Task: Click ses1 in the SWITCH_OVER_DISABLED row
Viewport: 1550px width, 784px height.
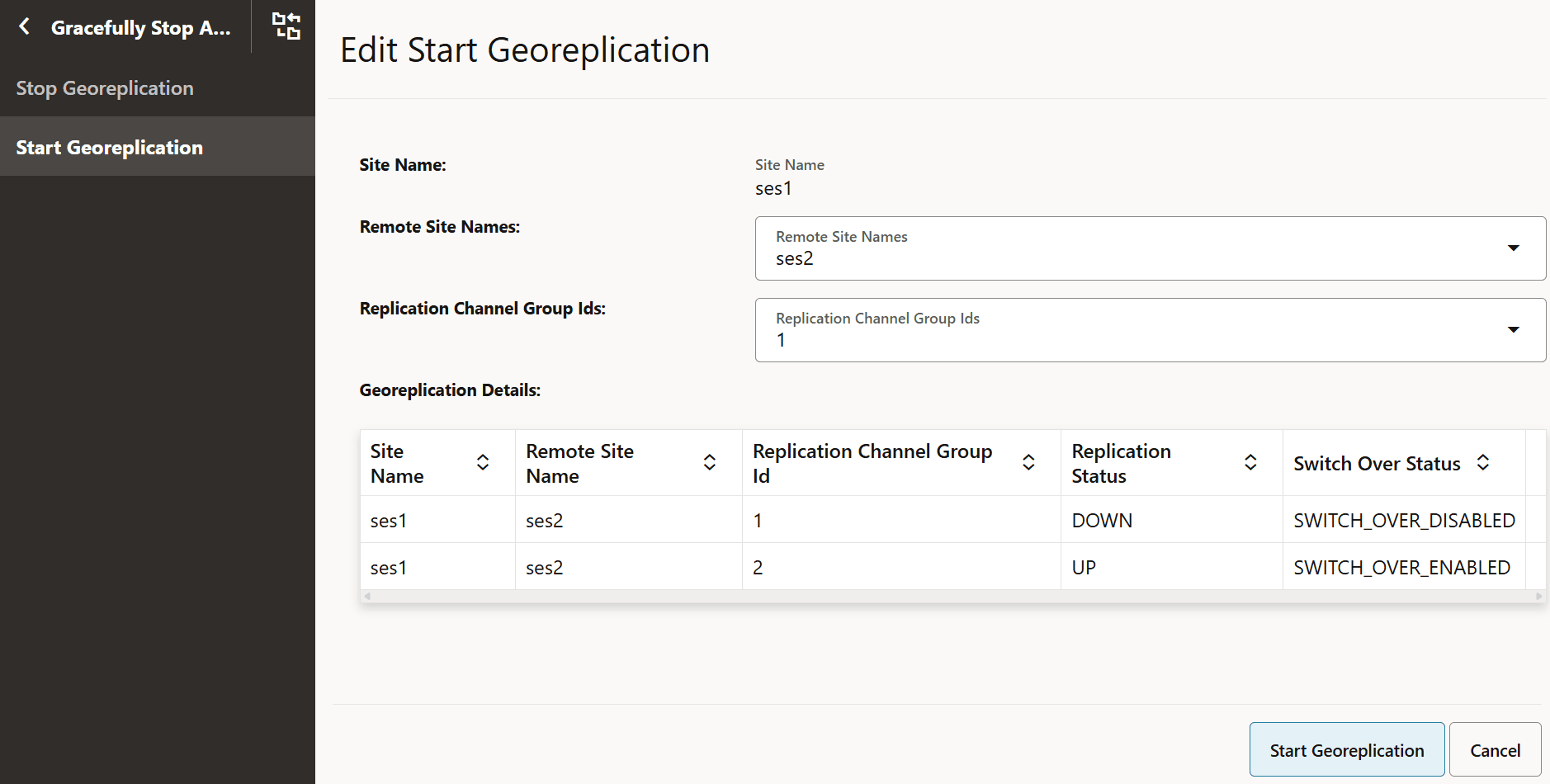Action: pos(437,520)
